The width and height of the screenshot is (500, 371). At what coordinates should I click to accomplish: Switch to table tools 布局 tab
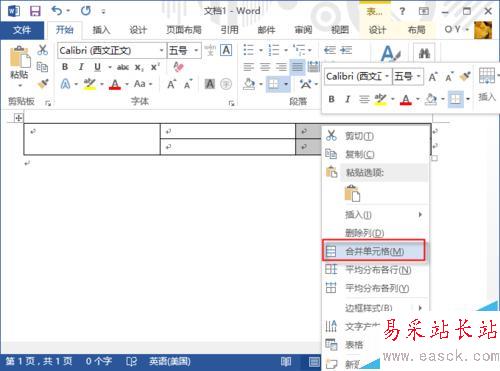[416, 30]
